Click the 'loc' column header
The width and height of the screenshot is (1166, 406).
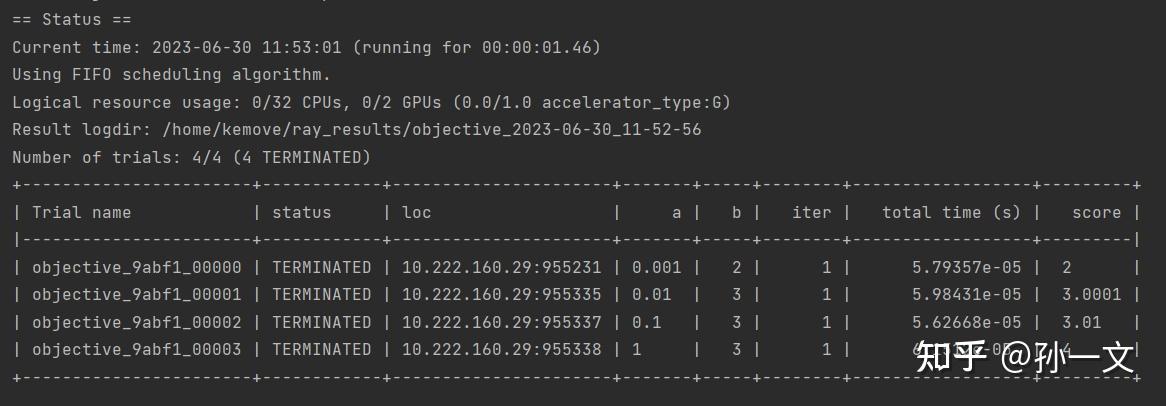click(x=417, y=212)
